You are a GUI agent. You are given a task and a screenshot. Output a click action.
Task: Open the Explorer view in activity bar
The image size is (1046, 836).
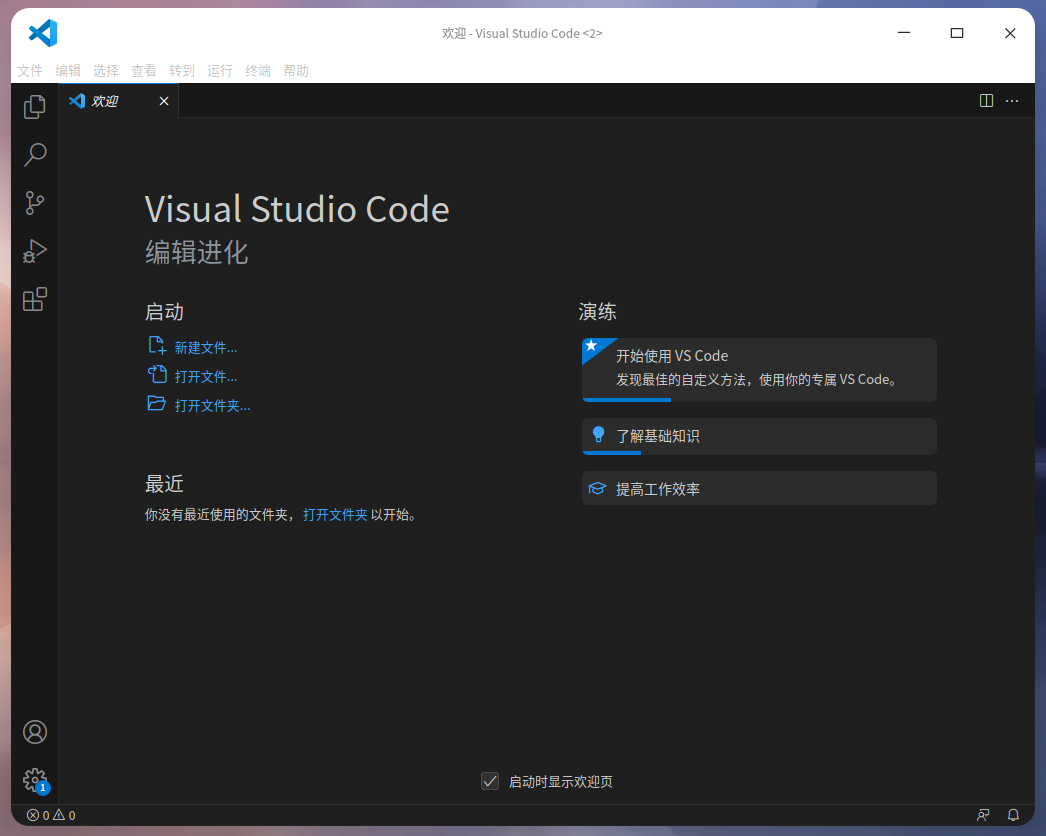(35, 106)
